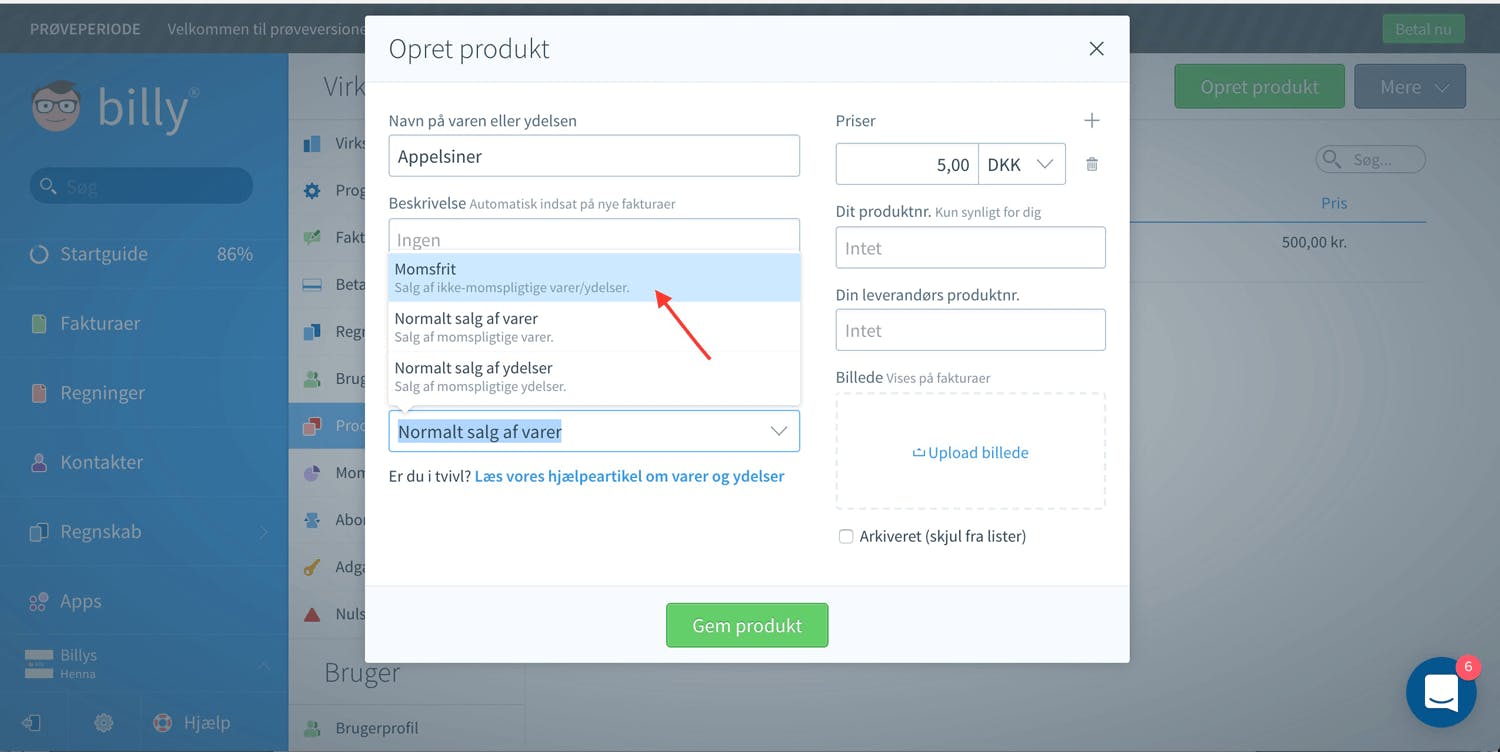Delete the price row with trash icon
This screenshot has height=752, width=1500.
click(1092, 164)
